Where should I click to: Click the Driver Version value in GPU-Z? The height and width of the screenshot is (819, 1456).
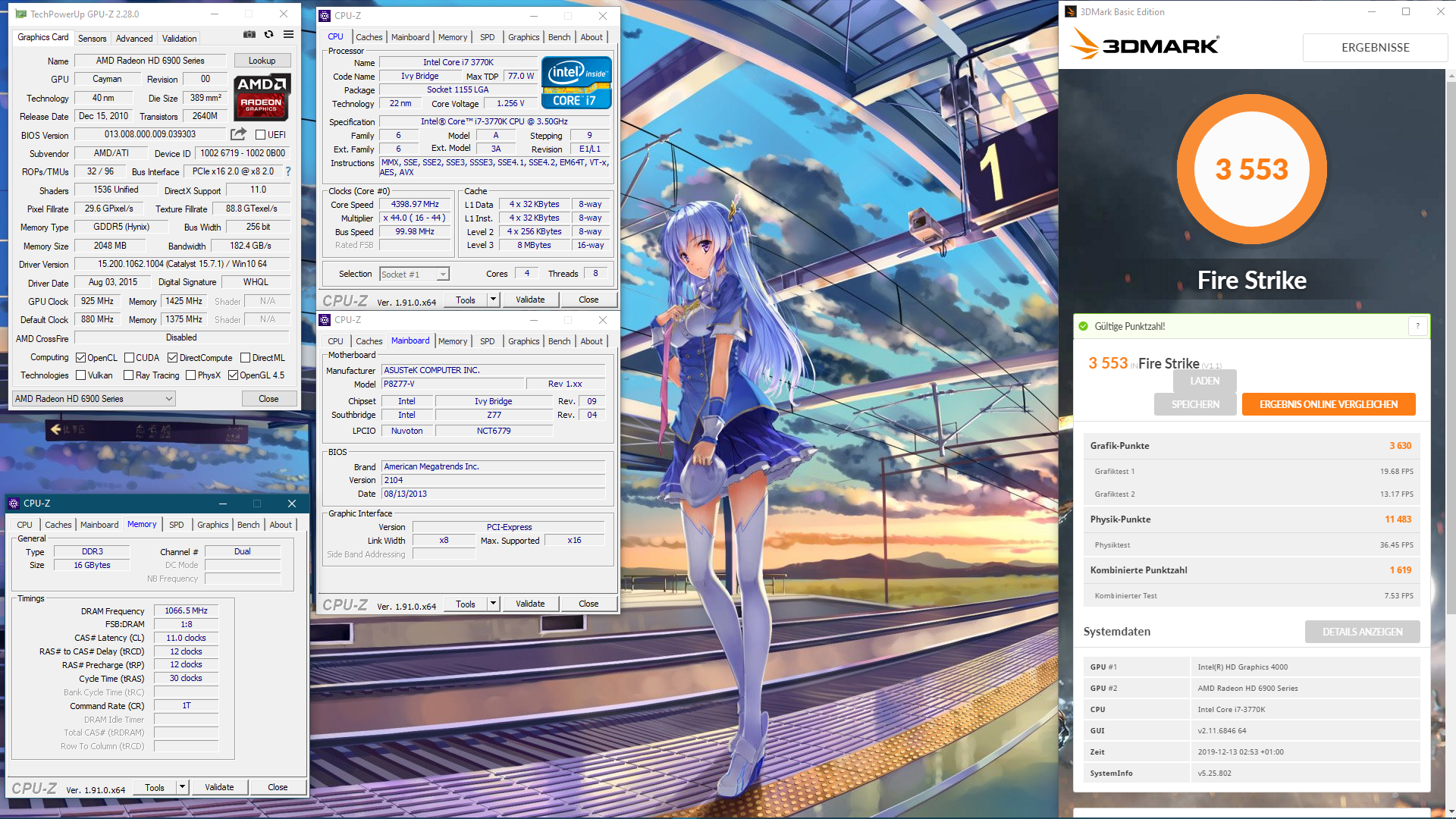[182, 264]
